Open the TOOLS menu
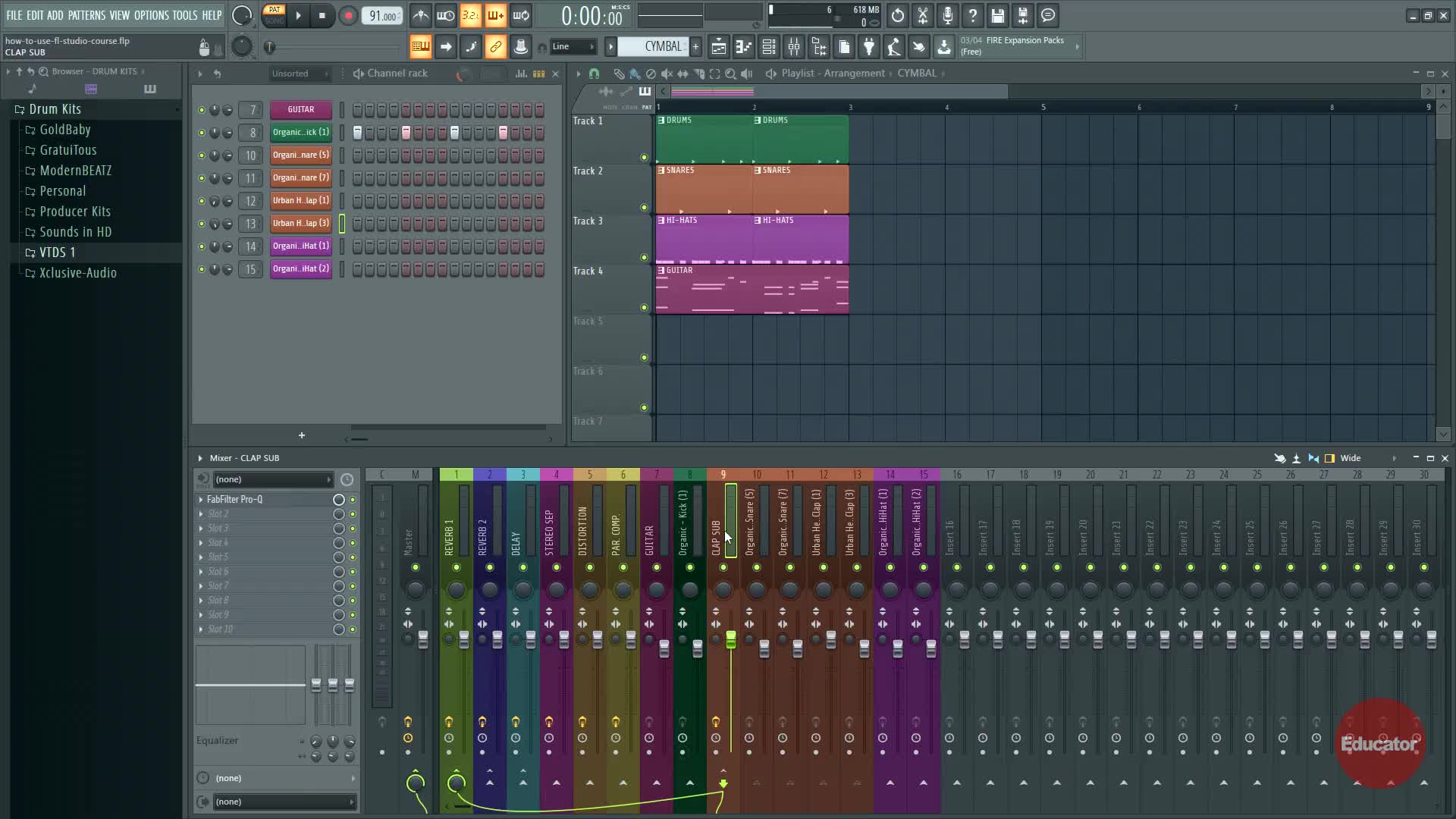1456x819 pixels. pyautogui.click(x=184, y=15)
